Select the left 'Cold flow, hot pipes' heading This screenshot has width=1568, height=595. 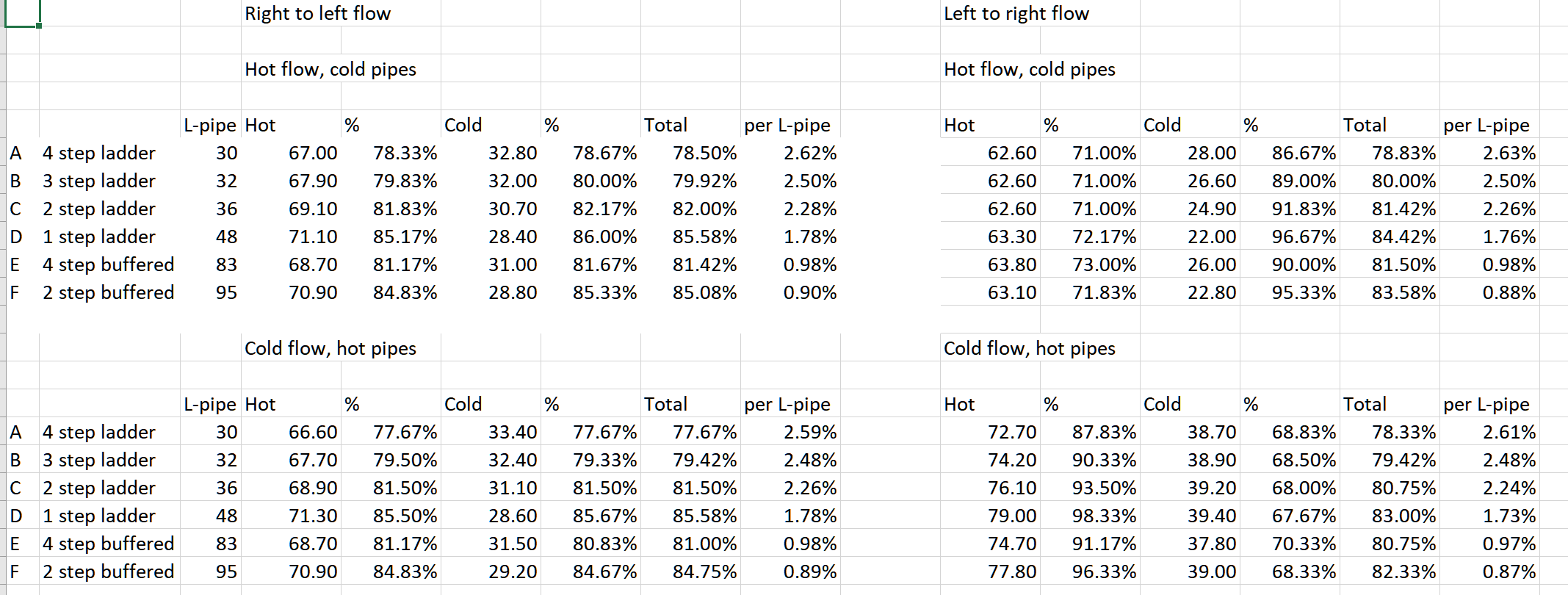pos(330,348)
